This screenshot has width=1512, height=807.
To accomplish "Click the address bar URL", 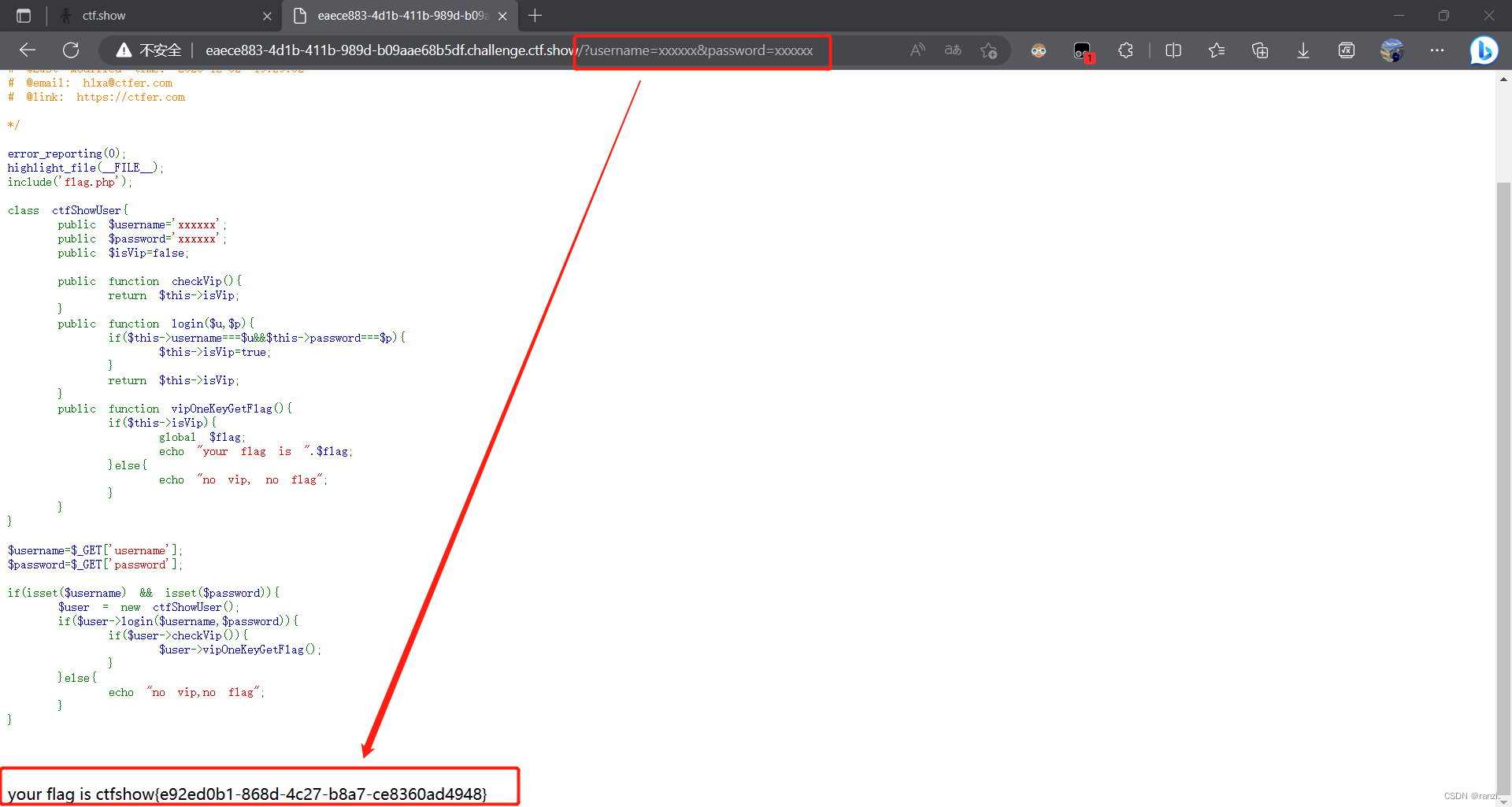I will coord(509,50).
